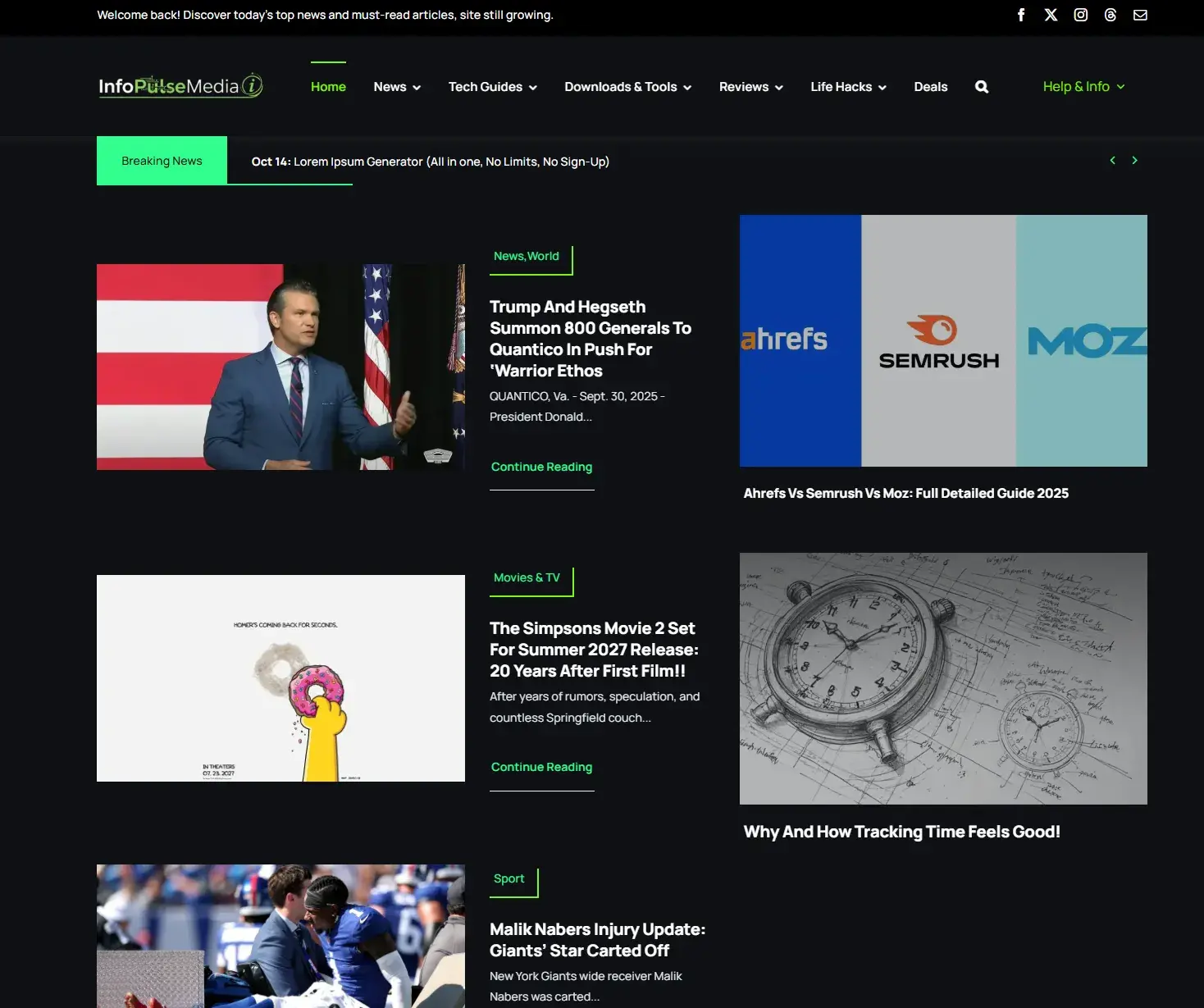This screenshot has height=1008, width=1204.
Task: Click the Threads icon in the header
Action: tap(1110, 15)
